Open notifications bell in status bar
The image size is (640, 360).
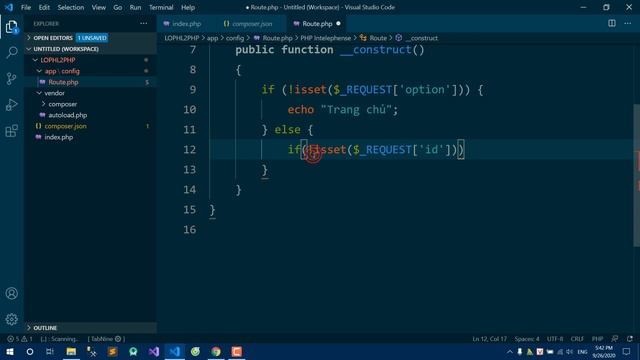630,339
